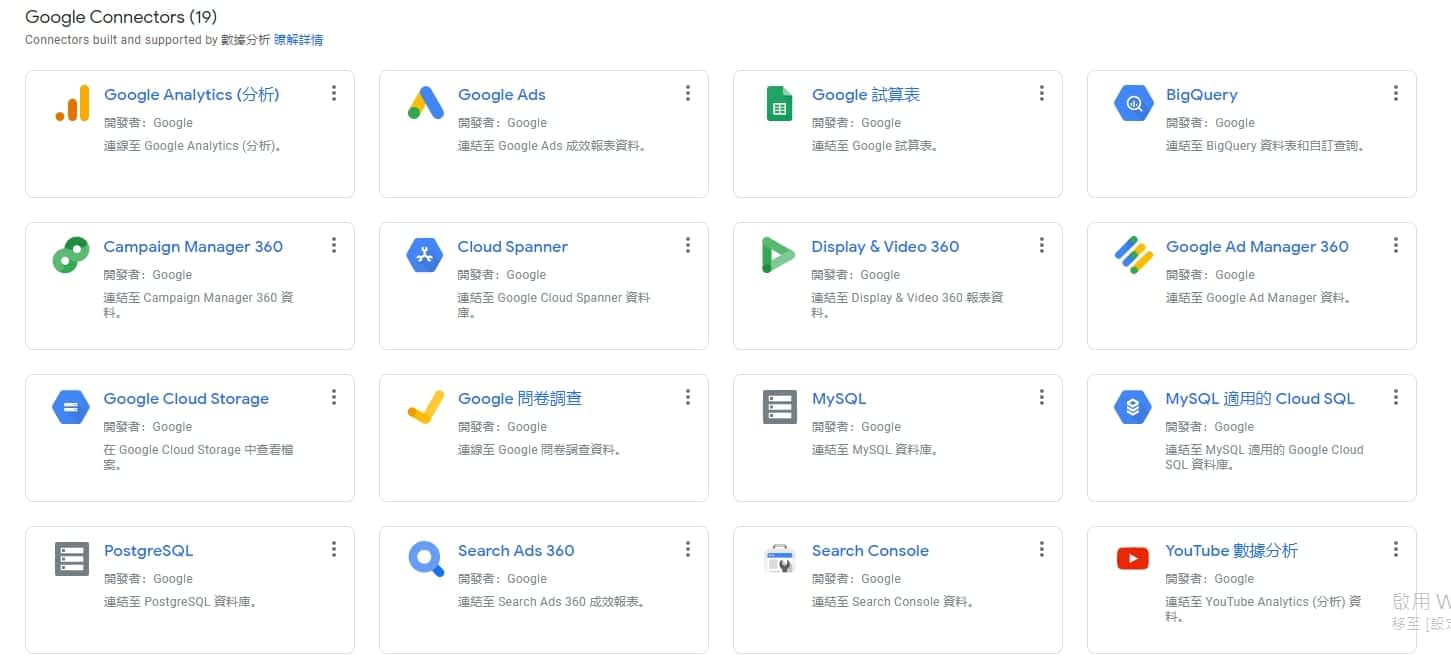Open the three-dot menu for Google 問卷調查

pyautogui.click(x=688, y=397)
